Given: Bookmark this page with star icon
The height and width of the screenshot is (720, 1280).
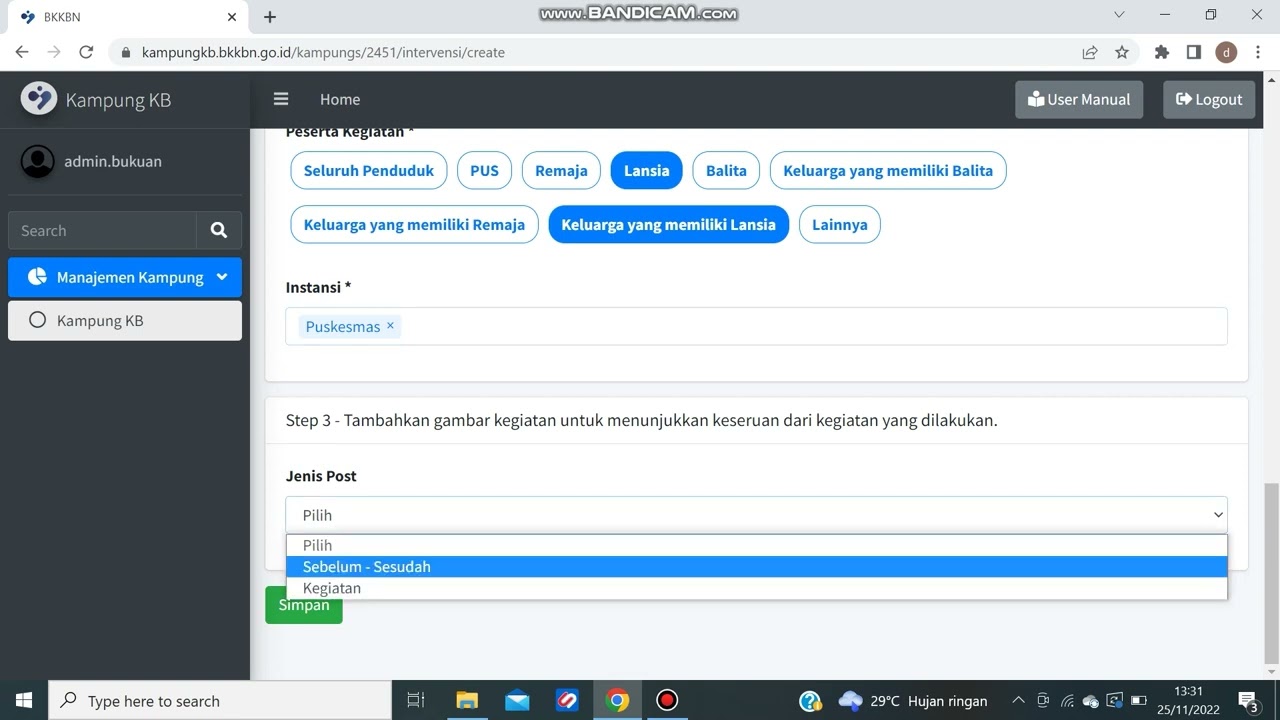Looking at the screenshot, I should coord(1122,52).
